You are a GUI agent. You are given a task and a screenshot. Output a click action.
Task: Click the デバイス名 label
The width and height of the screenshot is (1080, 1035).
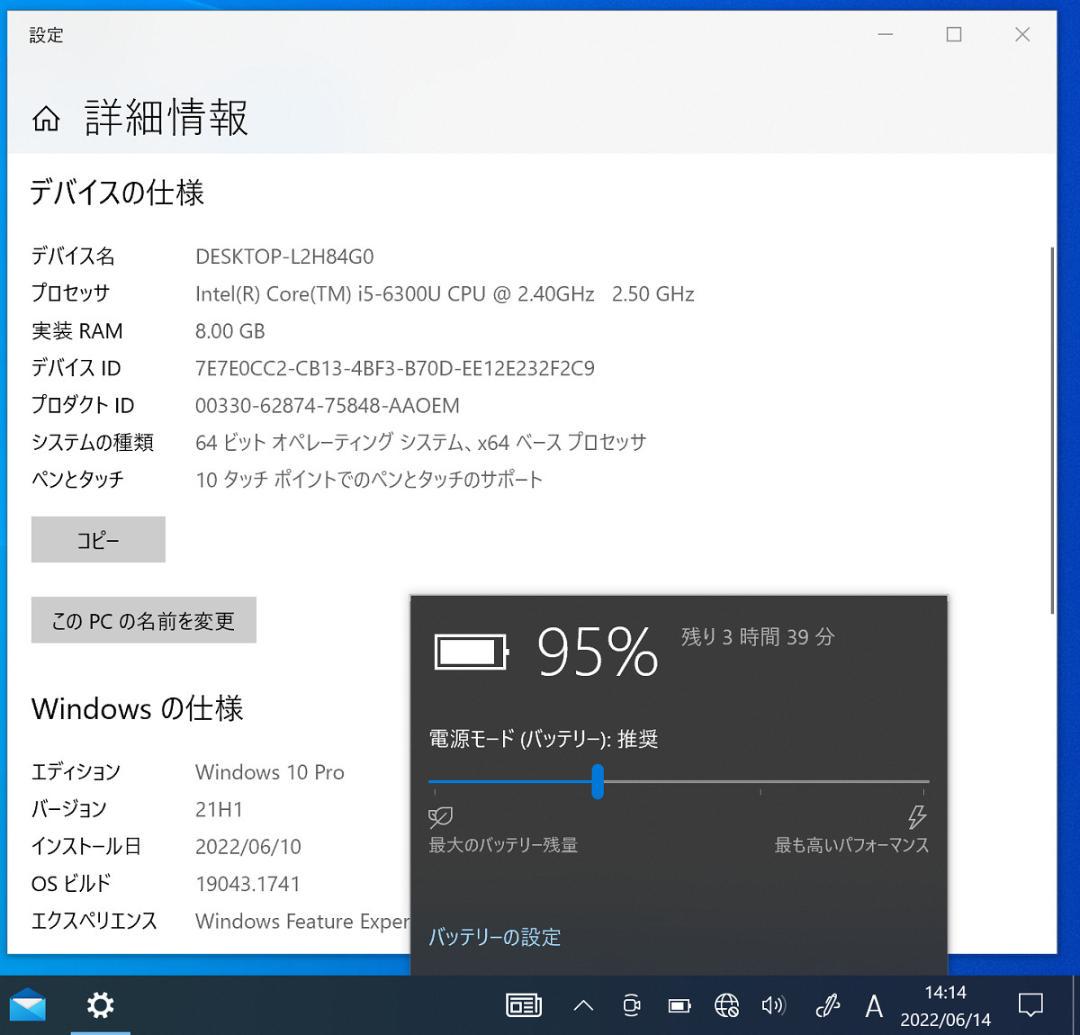(73, 257)
